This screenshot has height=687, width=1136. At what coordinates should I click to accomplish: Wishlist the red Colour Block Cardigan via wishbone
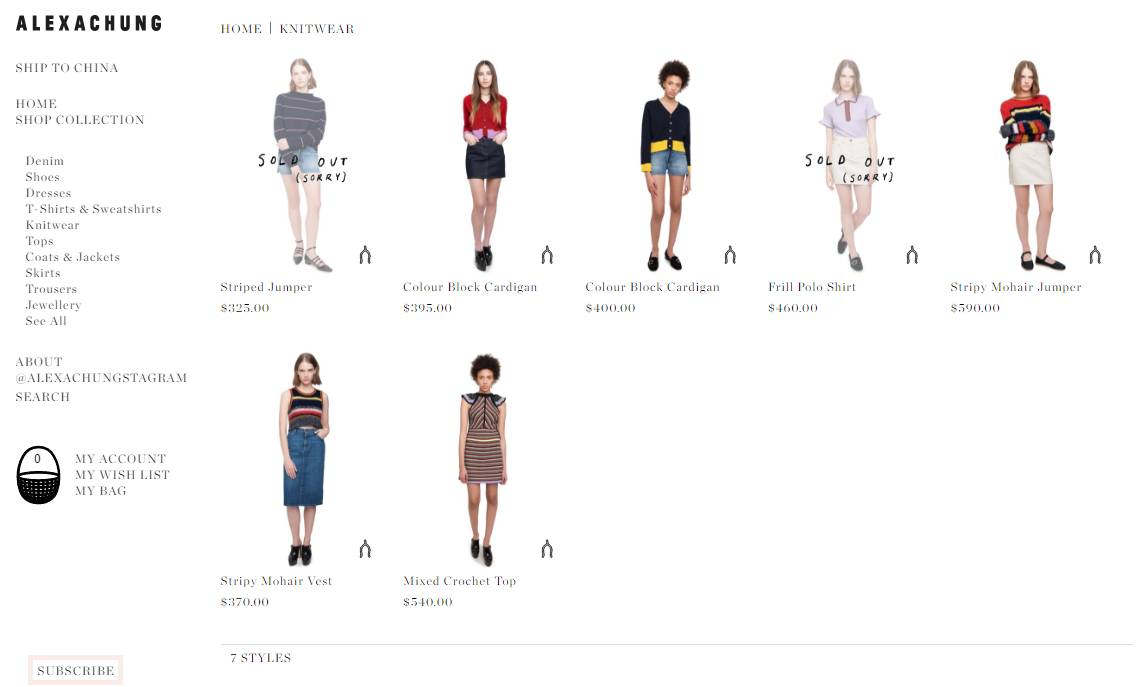pyautogui.click(x=547, y=255)
